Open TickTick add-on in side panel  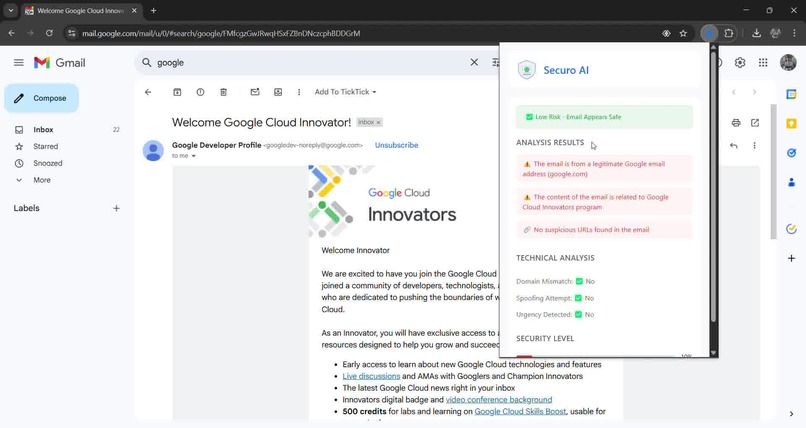coord(791,229)
